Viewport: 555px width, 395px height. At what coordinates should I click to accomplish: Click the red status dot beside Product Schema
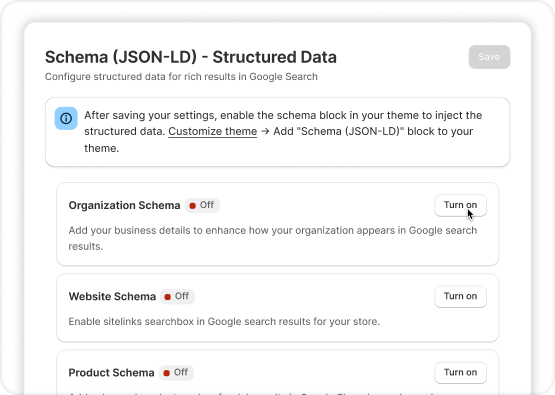tap(166, 373)
